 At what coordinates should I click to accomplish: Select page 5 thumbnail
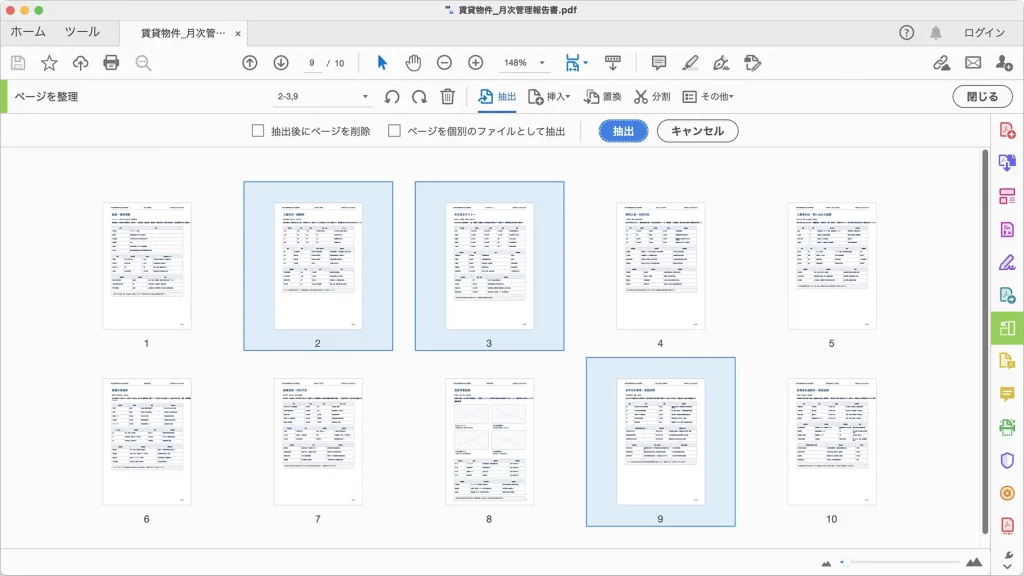(831, 266)
